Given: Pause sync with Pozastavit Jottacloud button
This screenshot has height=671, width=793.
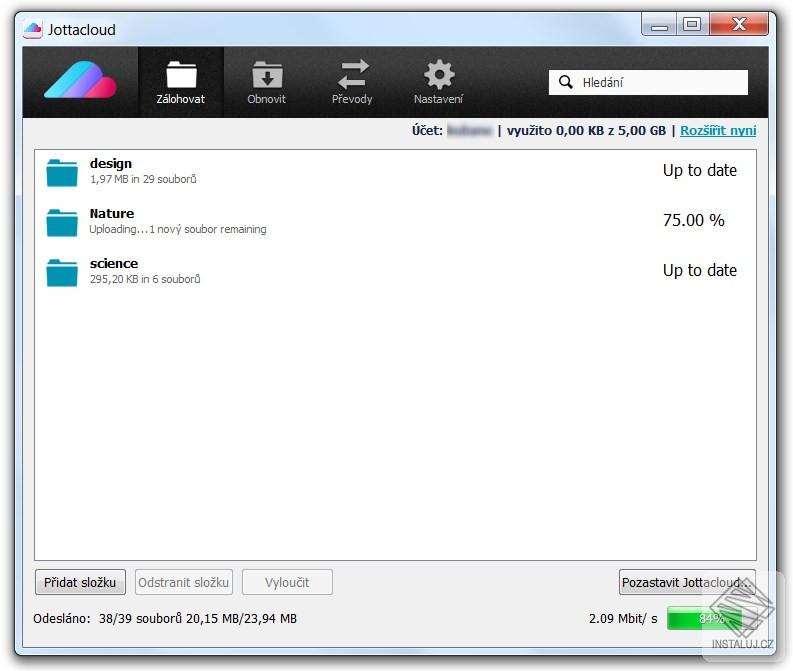Looking at the screenshot, I should (687, 583).
